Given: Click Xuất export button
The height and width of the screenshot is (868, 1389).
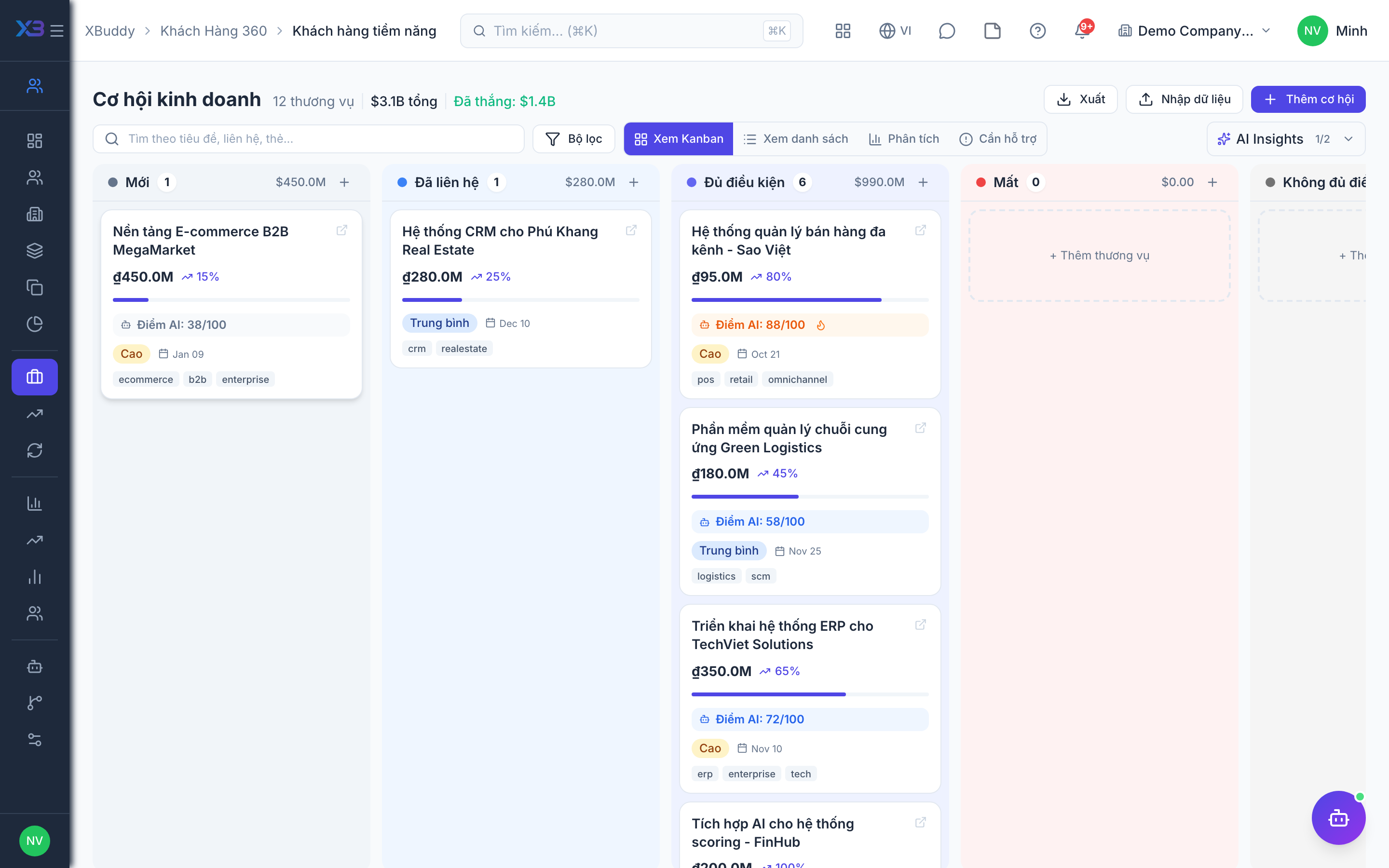Looking at the screenshot, I should pyautogui.click(x=1080, y=99).
